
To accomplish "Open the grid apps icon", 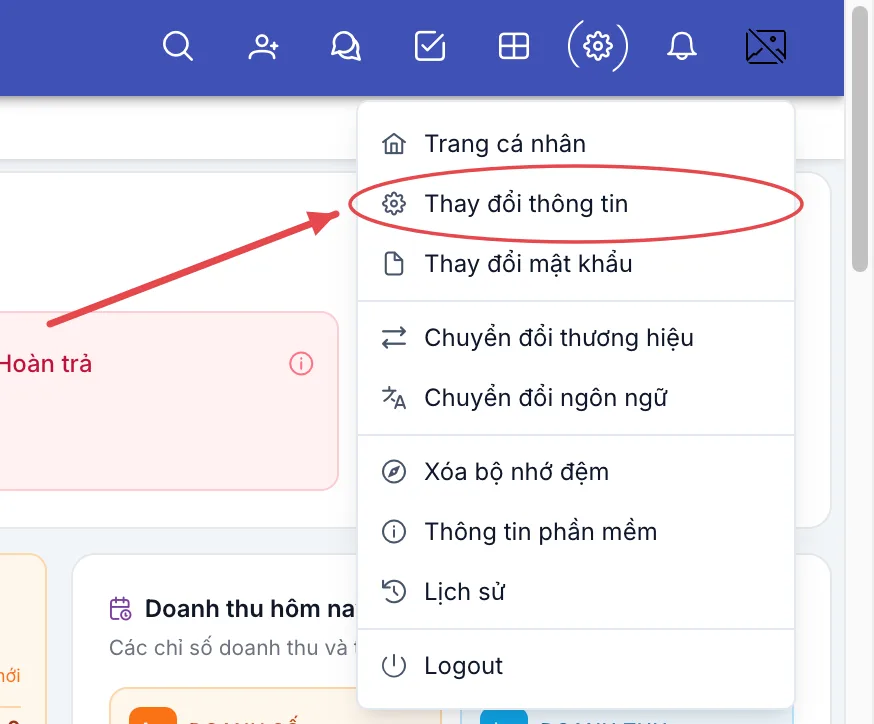I will point(513,46).
